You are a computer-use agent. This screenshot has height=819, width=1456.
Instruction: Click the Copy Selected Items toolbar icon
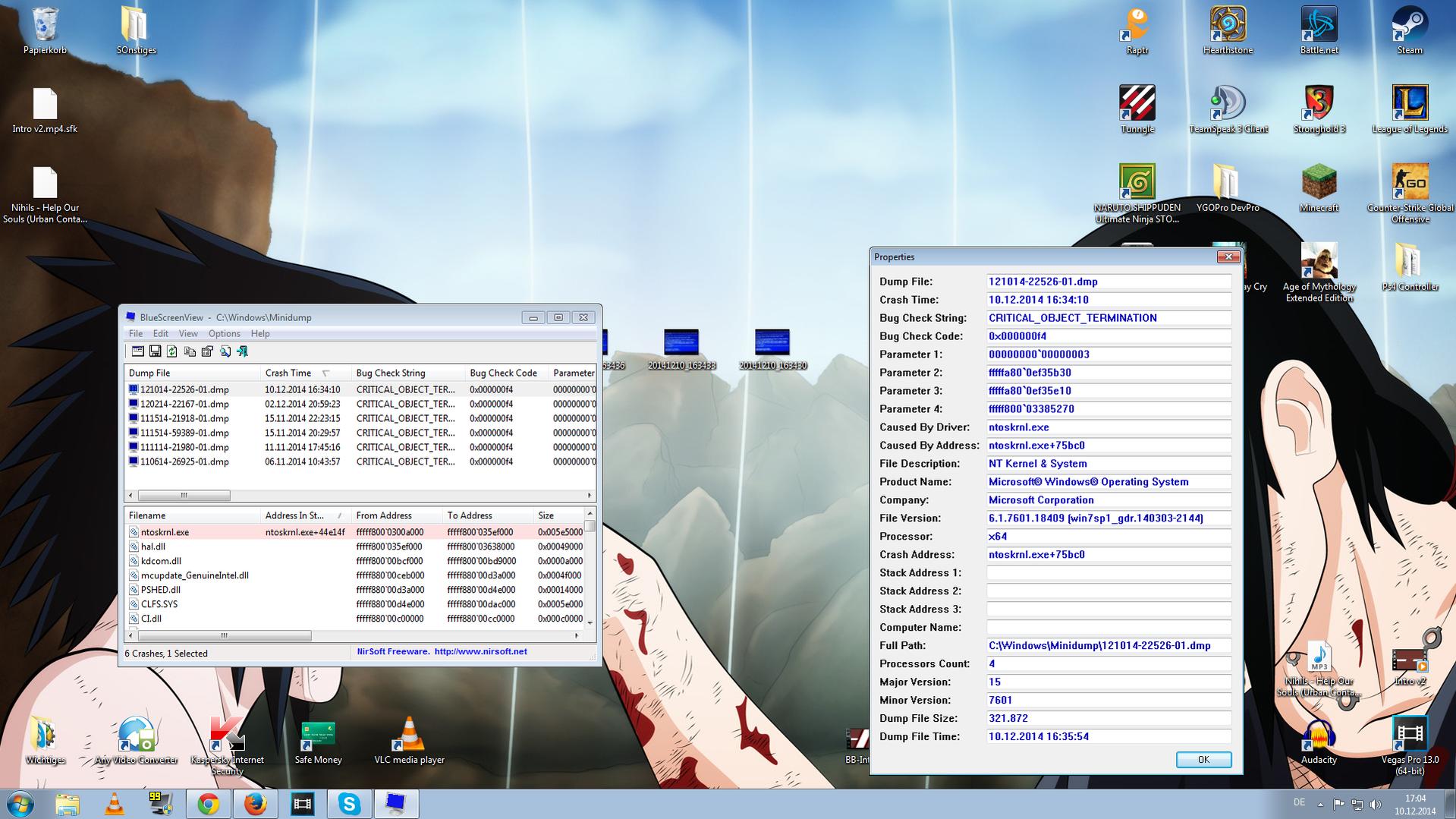point(190,351)
